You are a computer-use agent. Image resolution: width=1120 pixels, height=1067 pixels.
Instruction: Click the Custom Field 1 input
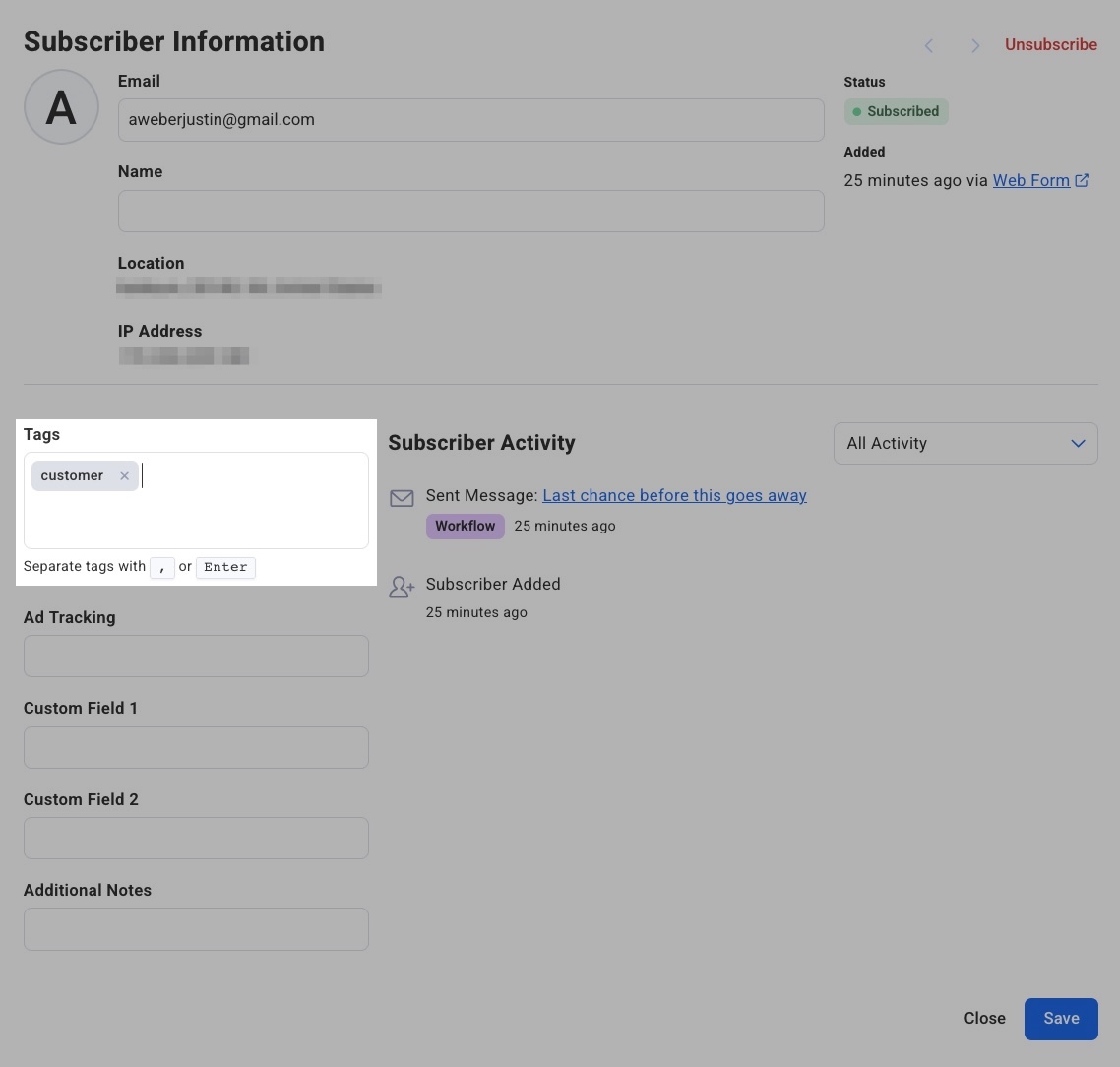point(196,747)
